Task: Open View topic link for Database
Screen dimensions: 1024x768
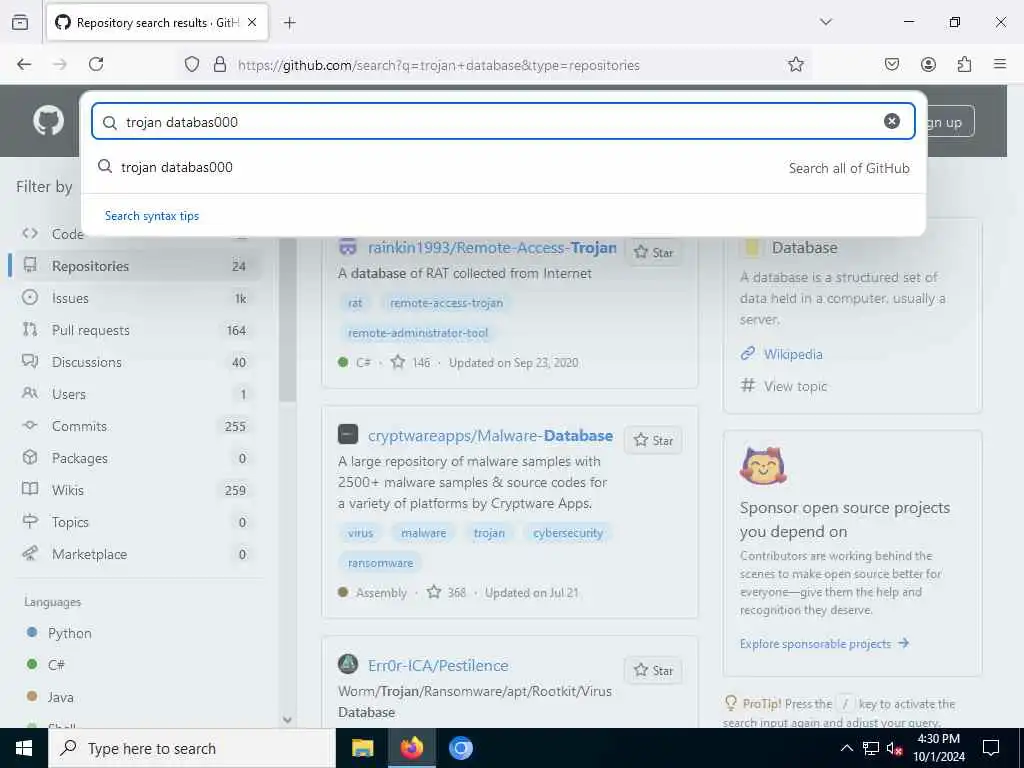Action: click(795, 386)
